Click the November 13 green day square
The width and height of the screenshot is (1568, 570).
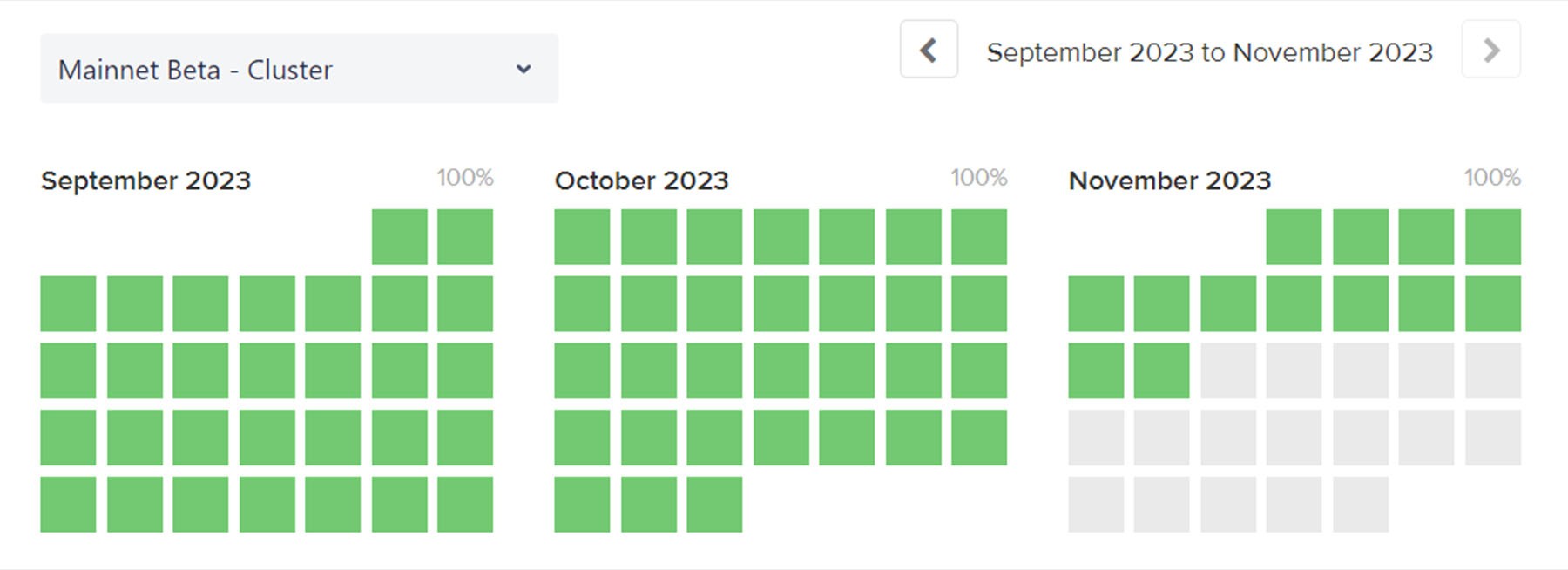(x=1162, y=370)
